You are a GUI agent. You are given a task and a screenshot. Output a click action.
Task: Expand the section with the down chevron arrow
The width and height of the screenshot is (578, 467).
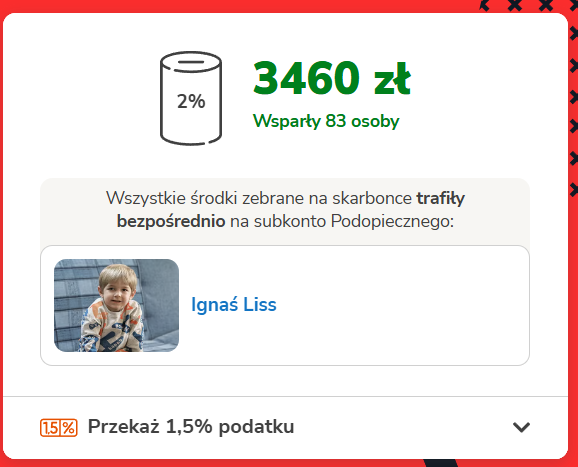click(x=521, y=427)
